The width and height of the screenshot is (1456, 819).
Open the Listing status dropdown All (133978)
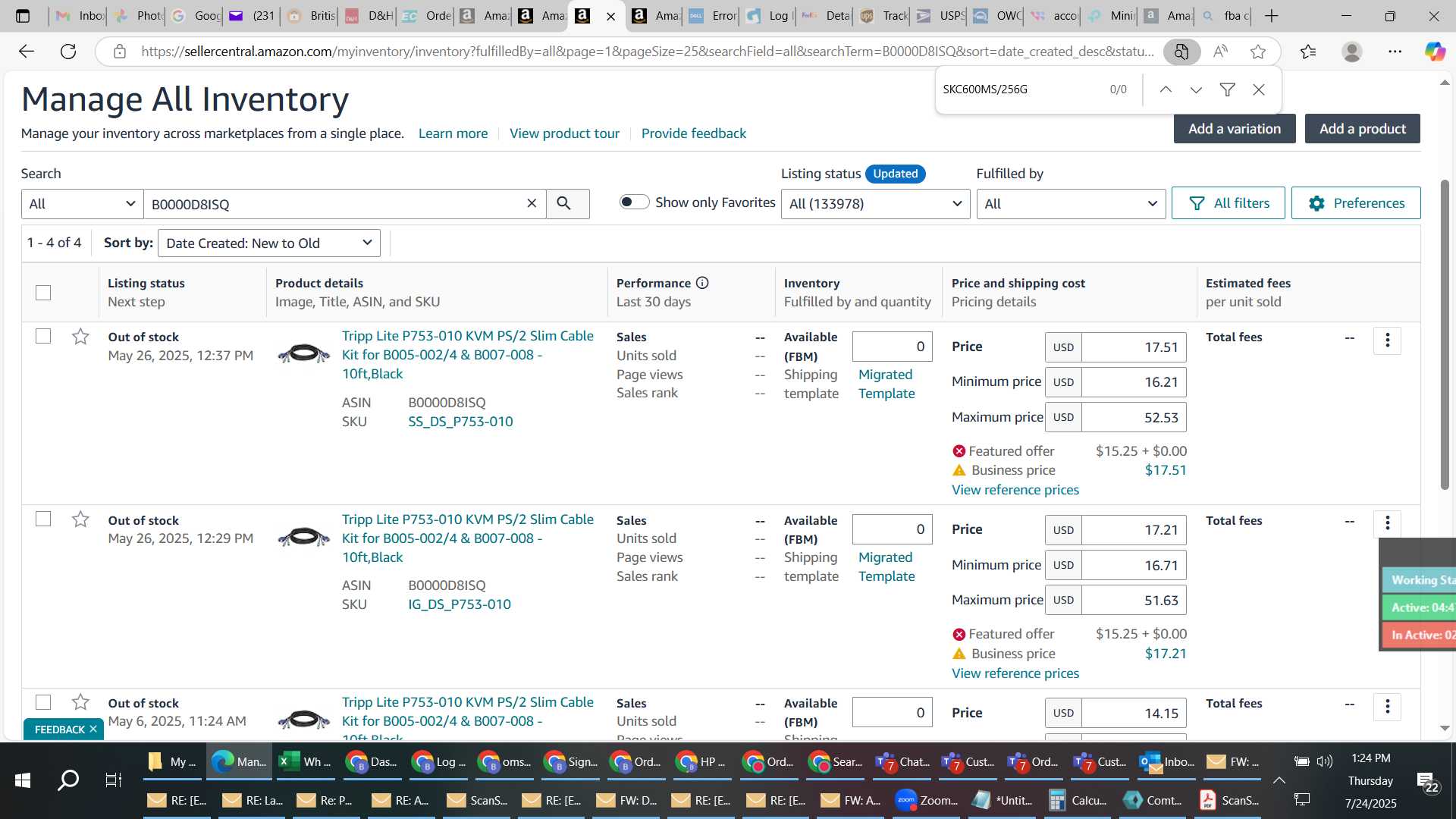875,203
